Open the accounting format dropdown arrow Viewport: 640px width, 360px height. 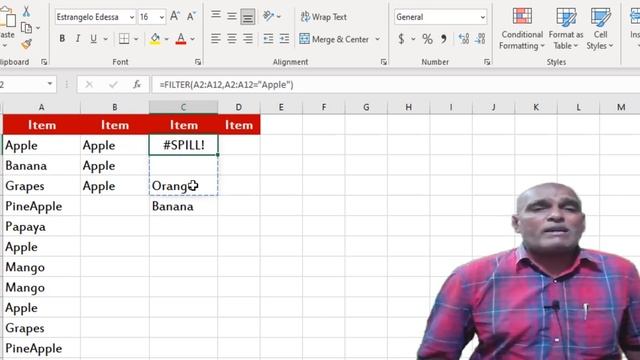413,39
